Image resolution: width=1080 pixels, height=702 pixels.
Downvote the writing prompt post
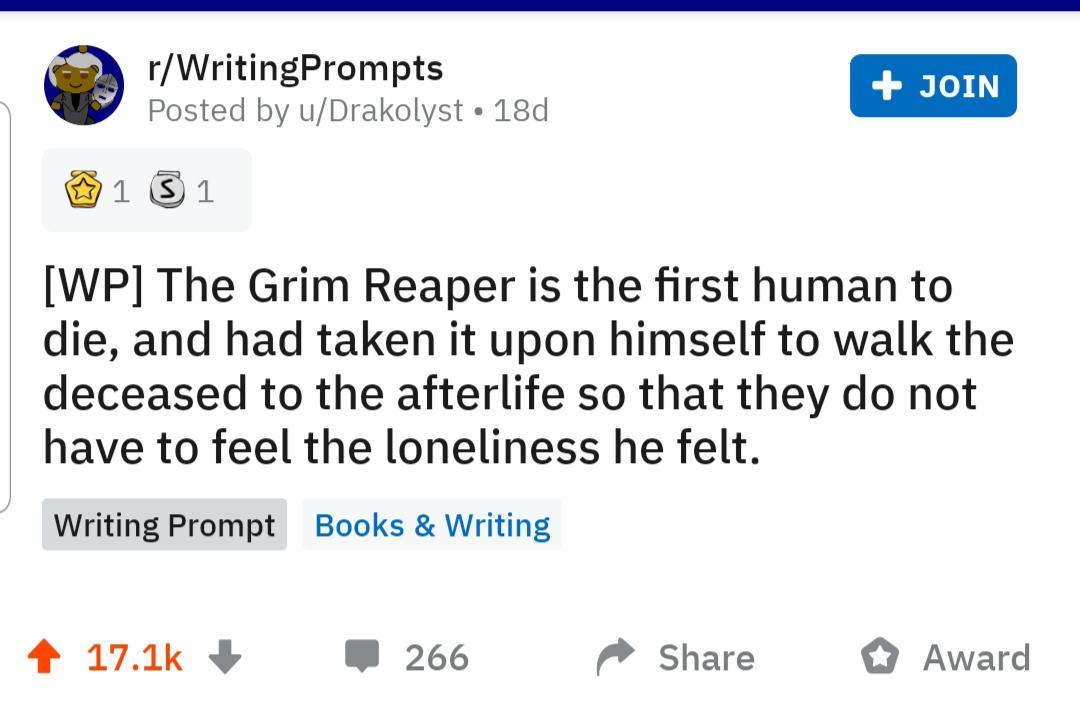click(x=225, y=657)
